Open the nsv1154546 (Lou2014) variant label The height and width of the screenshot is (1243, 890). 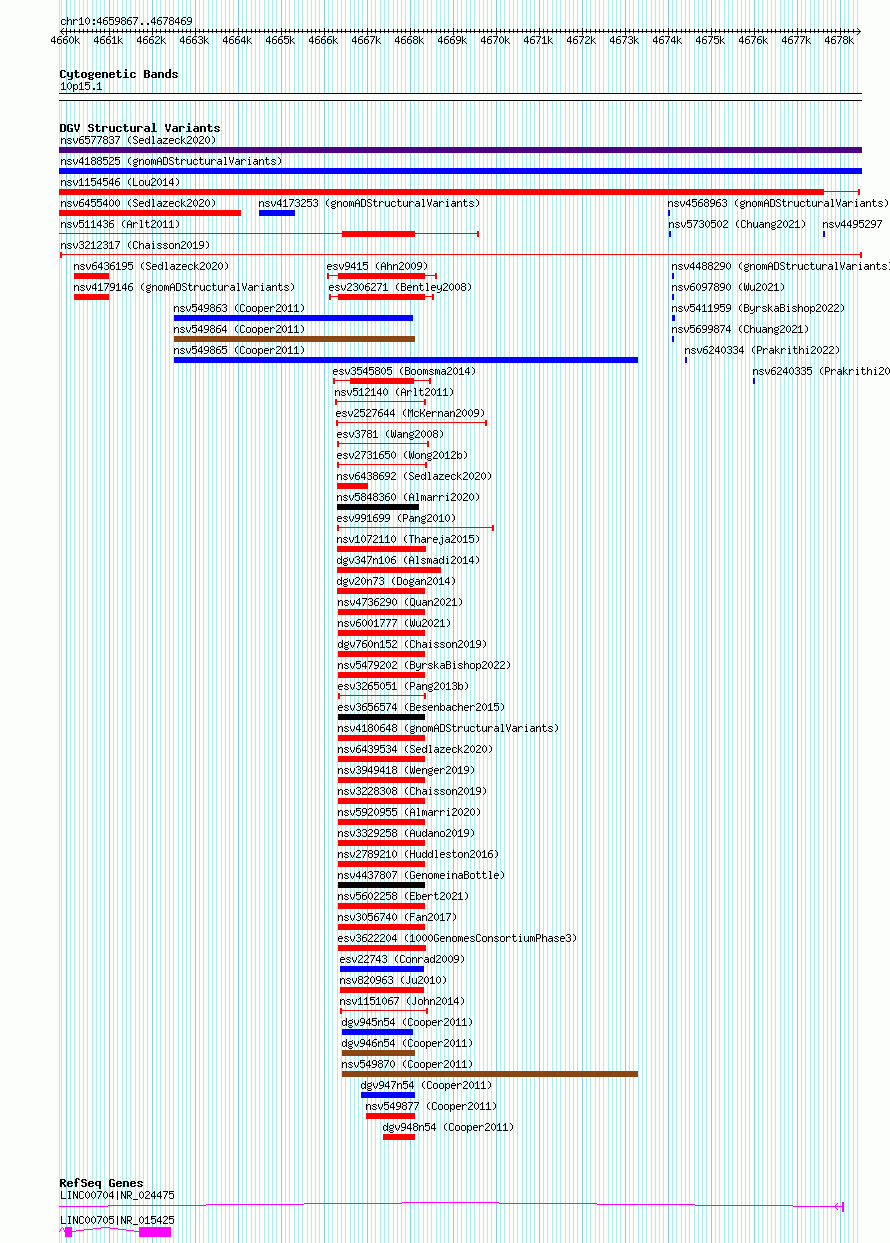120,182
